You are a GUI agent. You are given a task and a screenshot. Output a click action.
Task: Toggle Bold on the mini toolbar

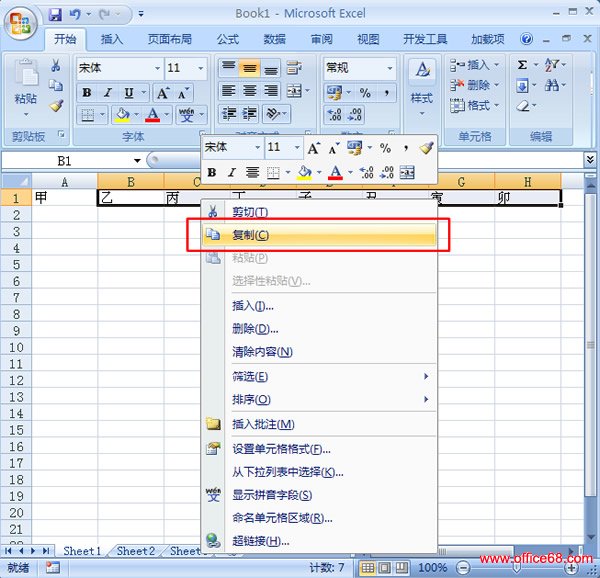click(x=212, y=173)
